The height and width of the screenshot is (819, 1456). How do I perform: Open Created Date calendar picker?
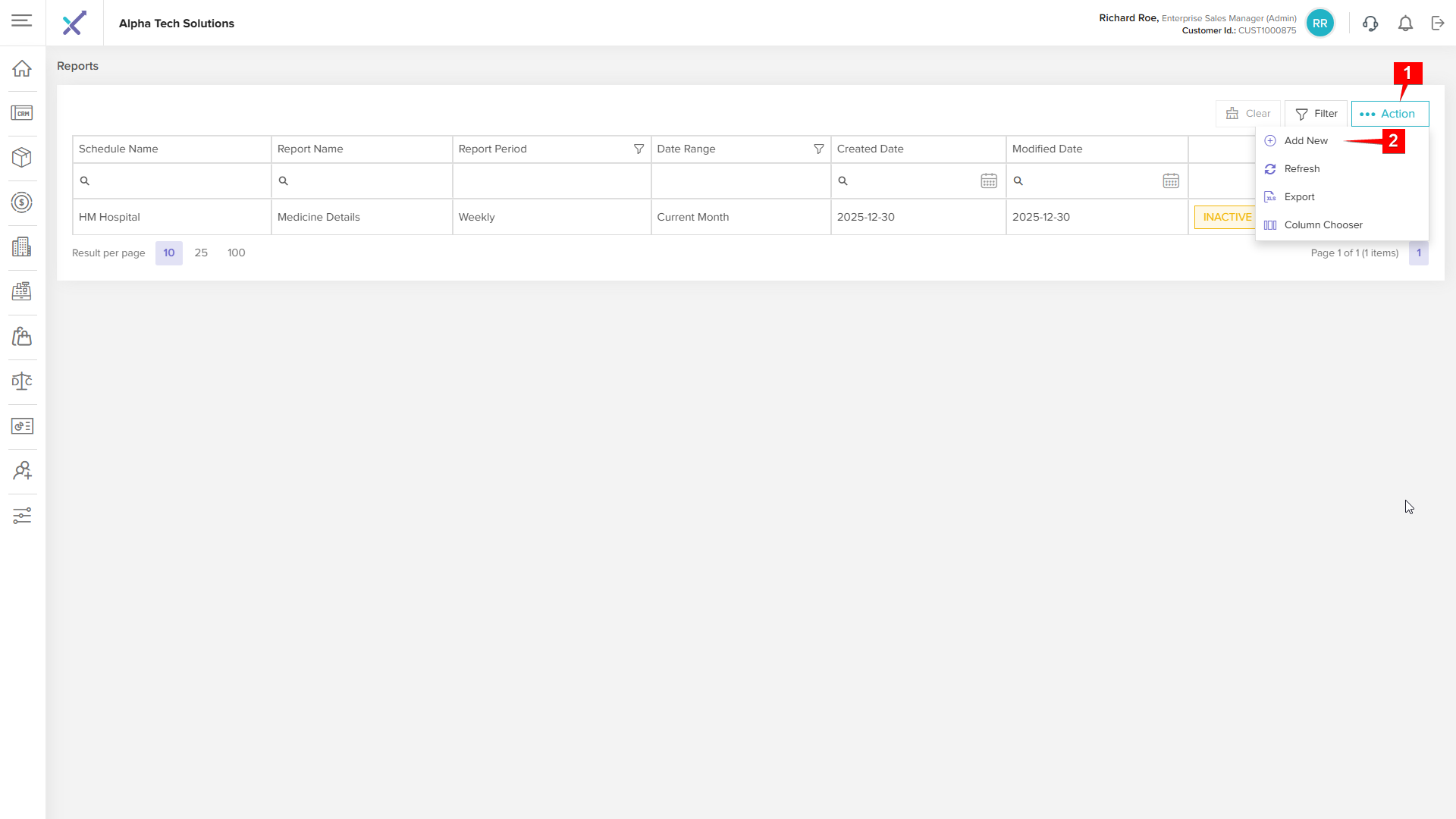point(989,181)
